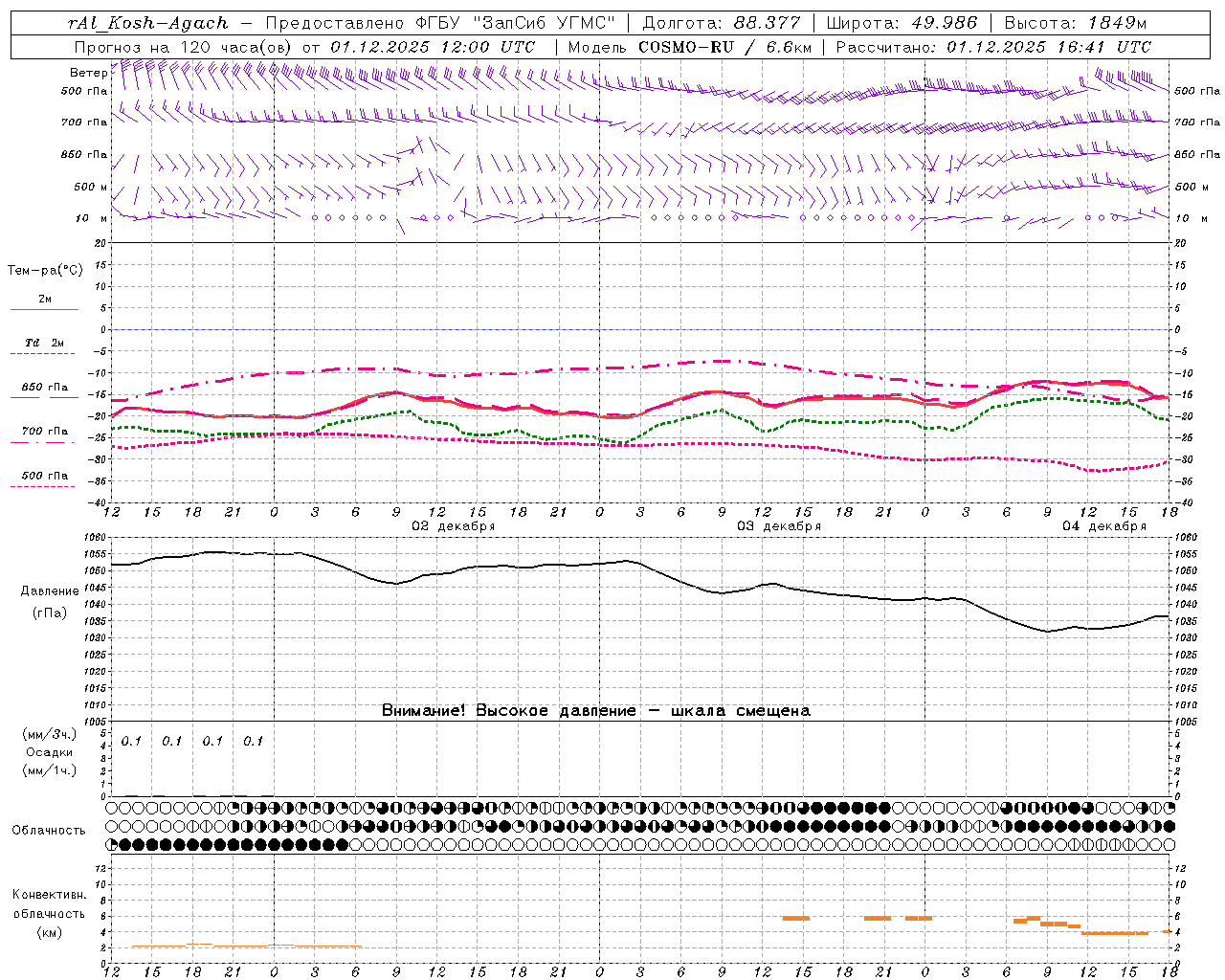Image resolution: width=1225 pixels, height=980 pixels.
Task: Click the dashed blue Td legend line sample
Action: (44, 354)
